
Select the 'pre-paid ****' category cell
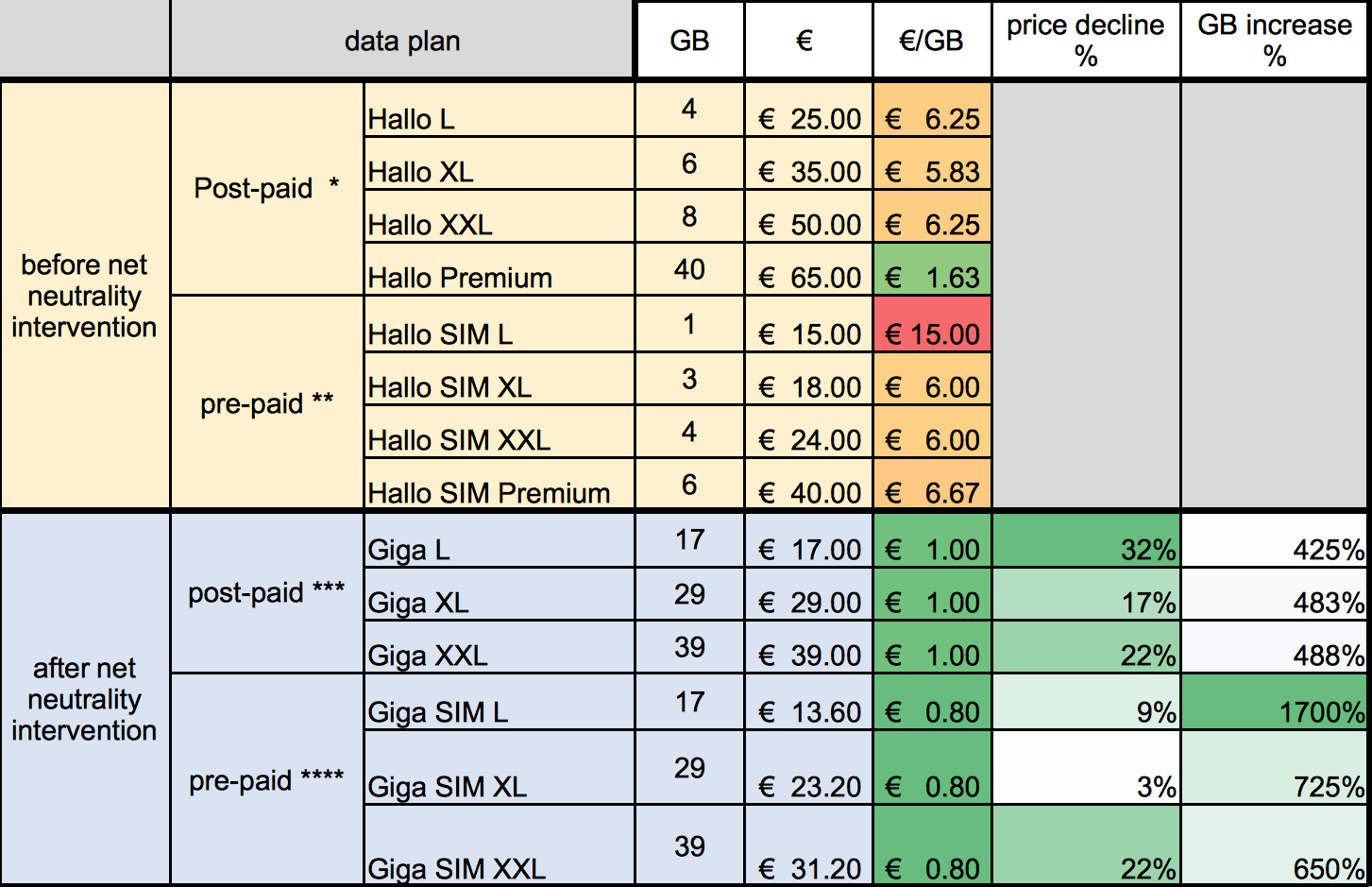click(267, 780)
